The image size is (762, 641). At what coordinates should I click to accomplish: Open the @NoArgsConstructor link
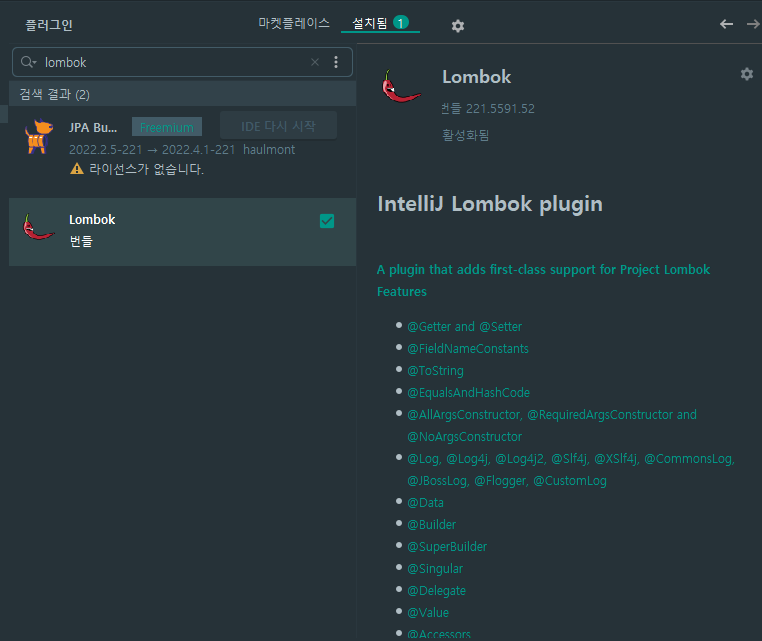[465, 437]
